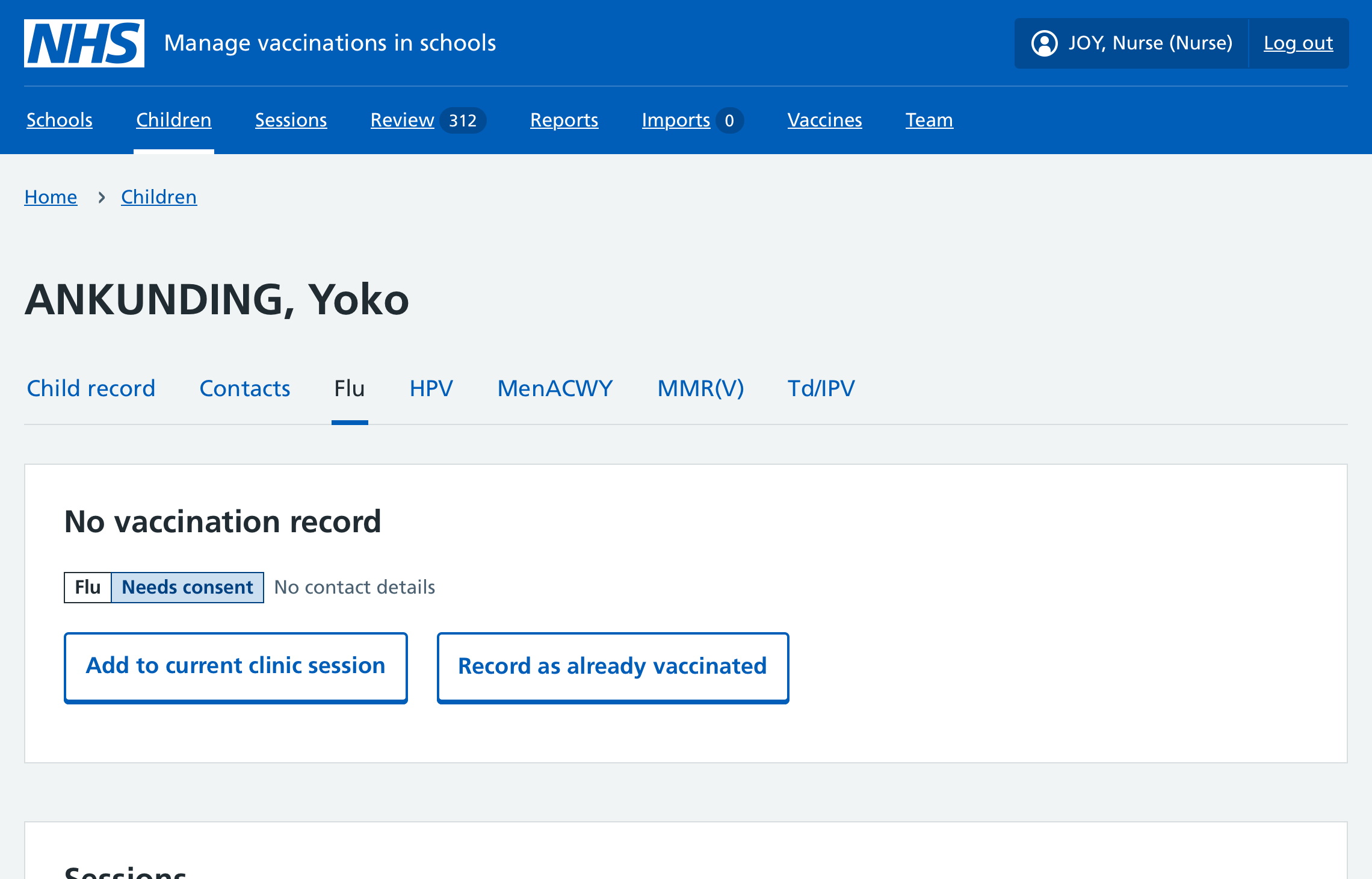The width and height of the screenshot is (1372, 879).
Task: Add child to current clinic session
Action: pos(236,668)
